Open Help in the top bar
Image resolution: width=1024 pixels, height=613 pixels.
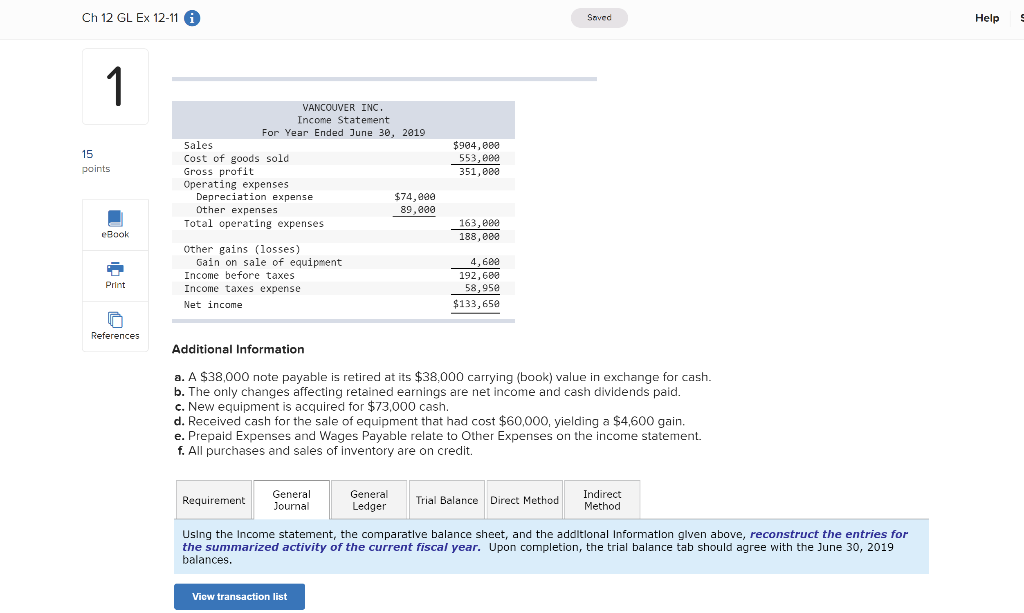click(986, 17)
